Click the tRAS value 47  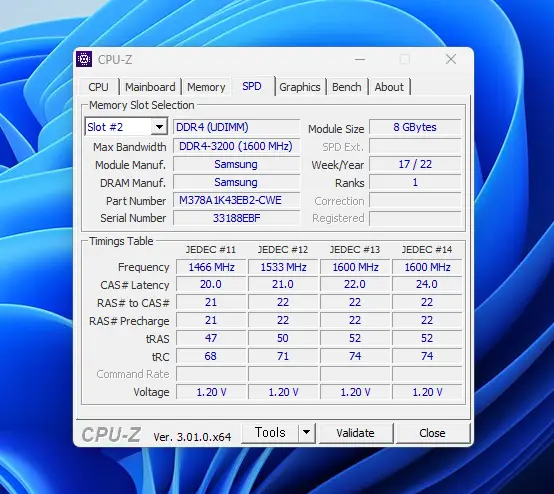pyautogui.click(x=211, y=339)
